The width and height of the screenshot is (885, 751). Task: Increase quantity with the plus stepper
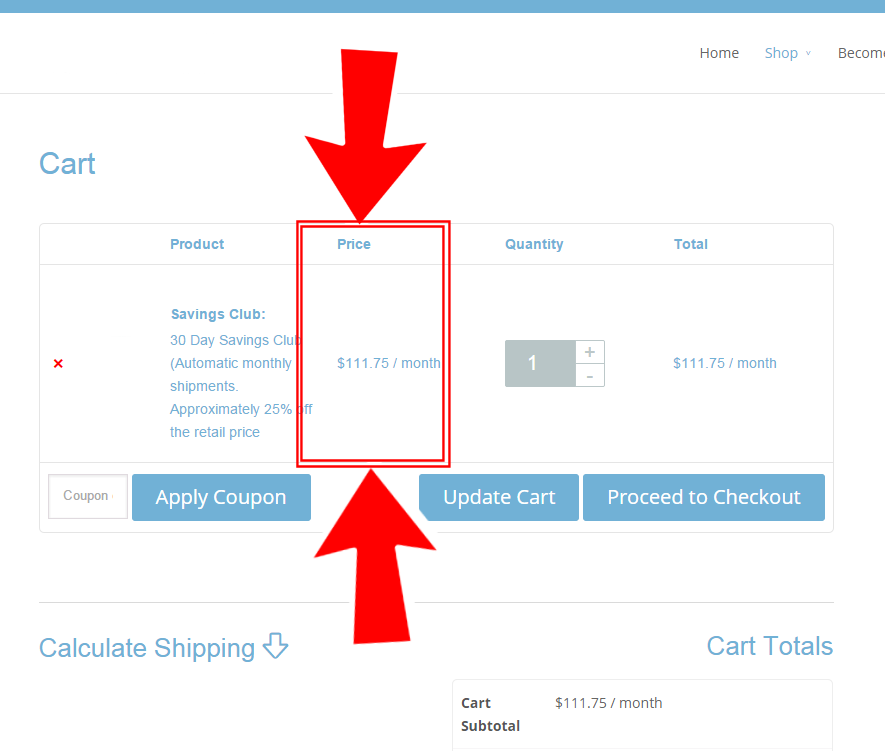[590, 352]
